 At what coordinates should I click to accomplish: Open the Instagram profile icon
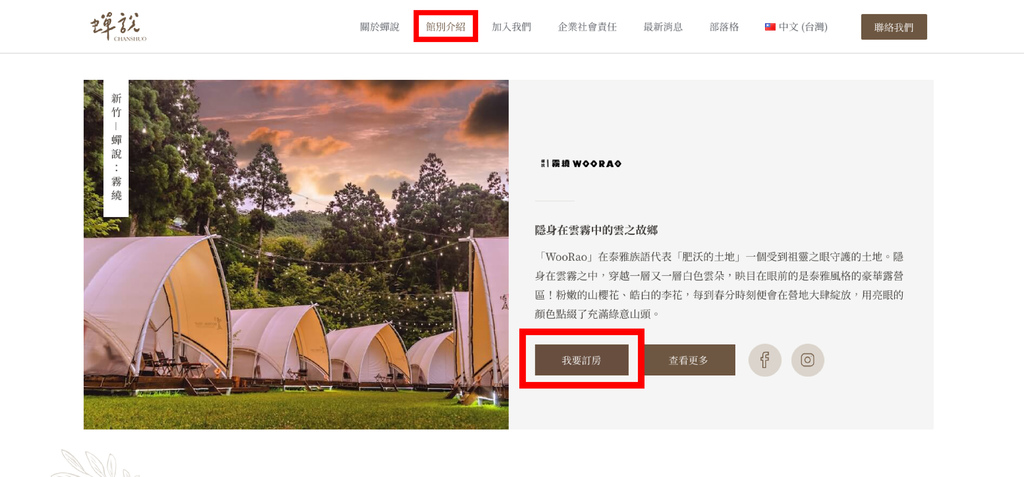(808, 360)
